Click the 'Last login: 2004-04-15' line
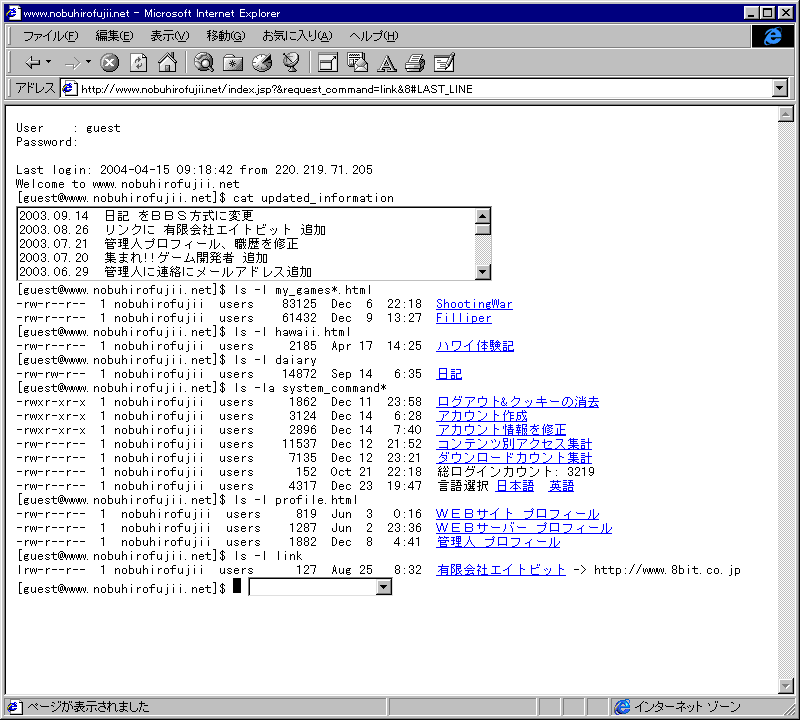This screenshot has height=720, width=800. pos(194,170)
